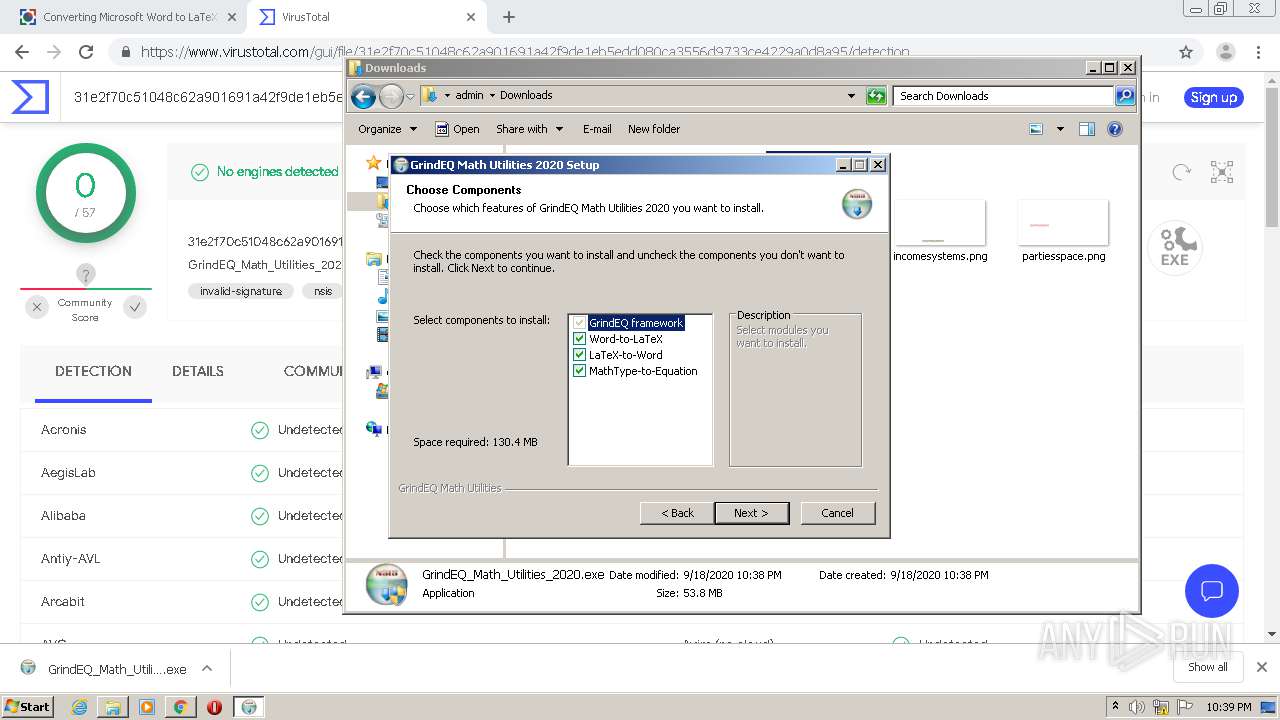Click the Next button in setup
Screen dimensions: 1280x720
pyautogui.click(x=751, y=513)
